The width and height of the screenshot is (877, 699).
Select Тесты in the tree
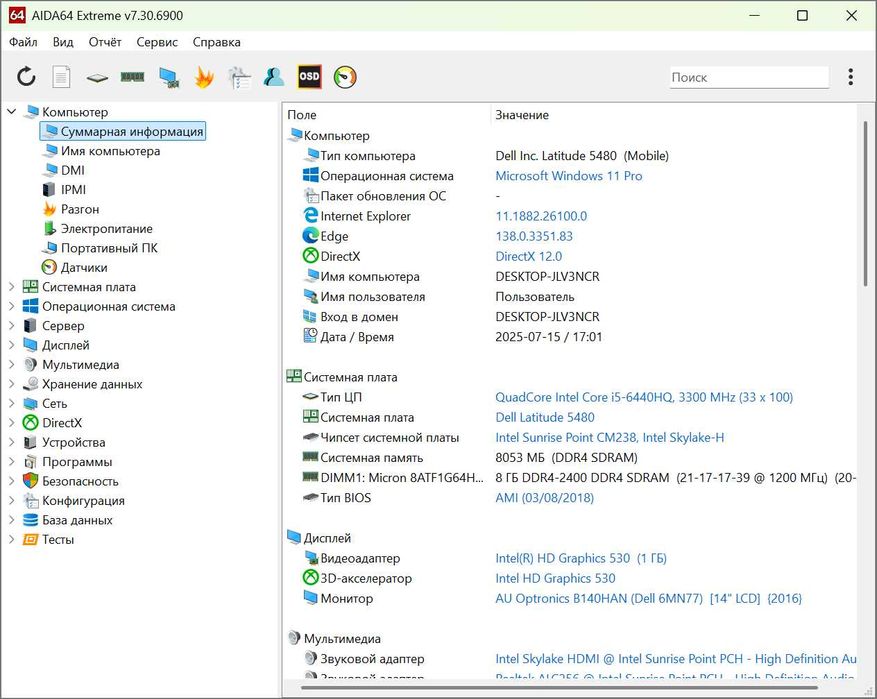58,540
